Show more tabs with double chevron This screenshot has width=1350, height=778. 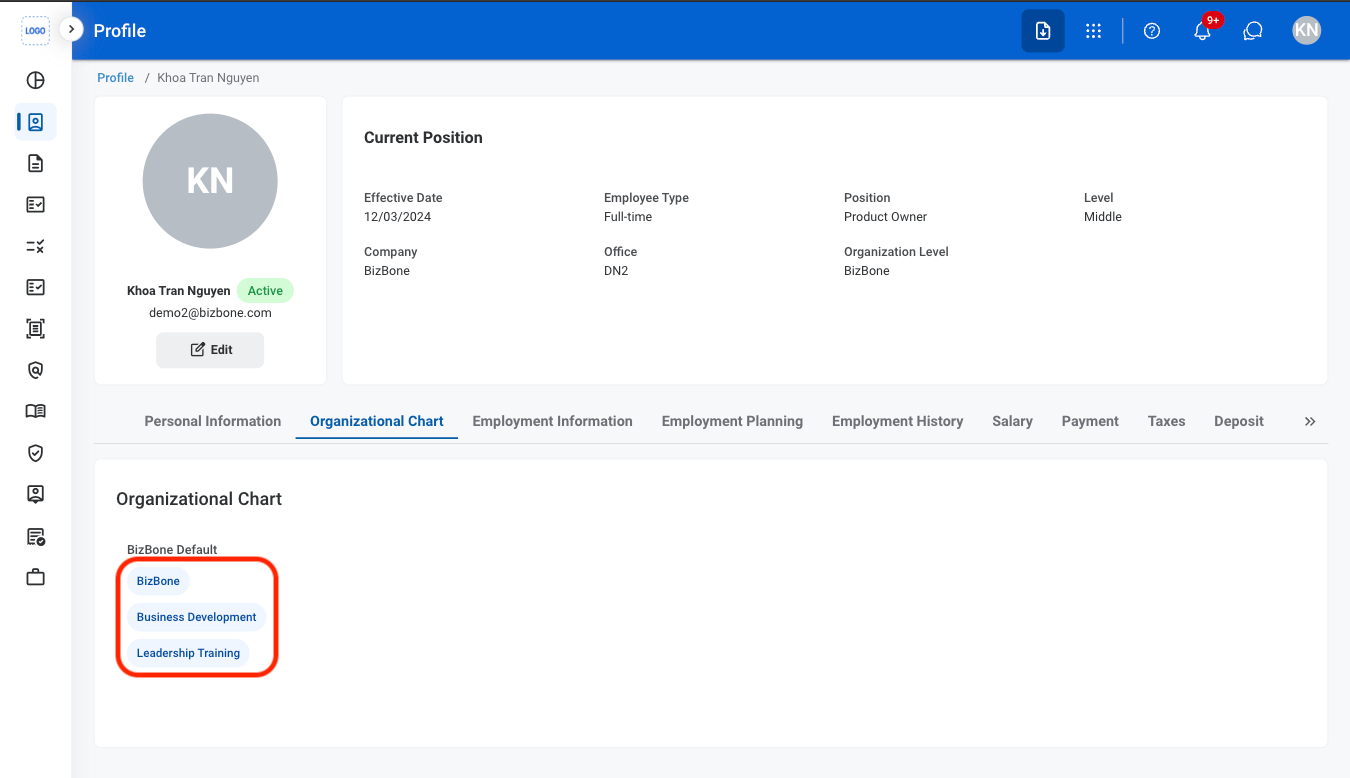[1310, 421]
